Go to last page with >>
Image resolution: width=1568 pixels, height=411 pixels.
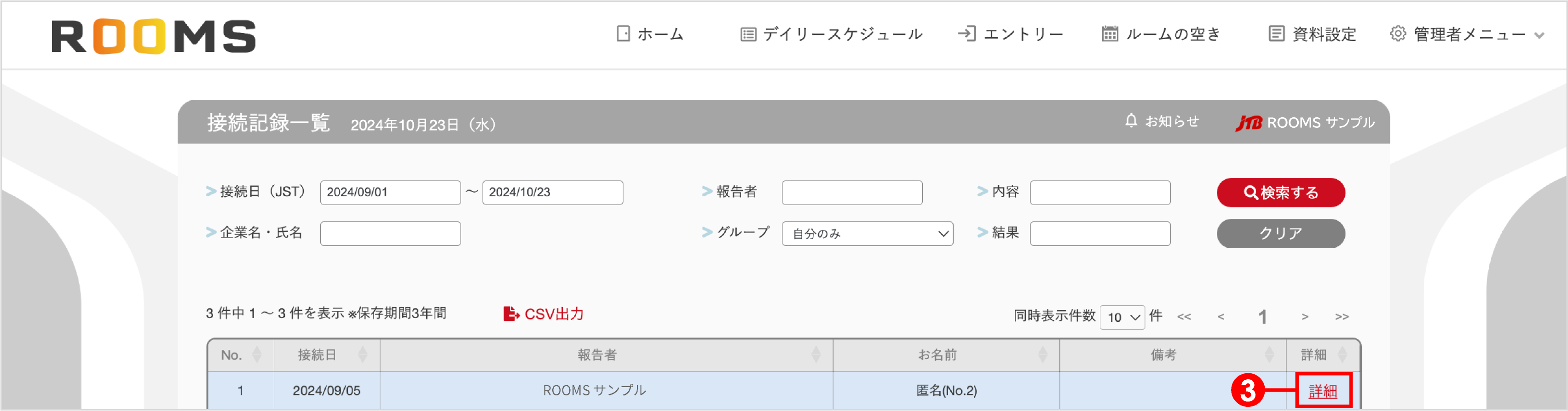pyautogui.click(x=1342, y=317)
